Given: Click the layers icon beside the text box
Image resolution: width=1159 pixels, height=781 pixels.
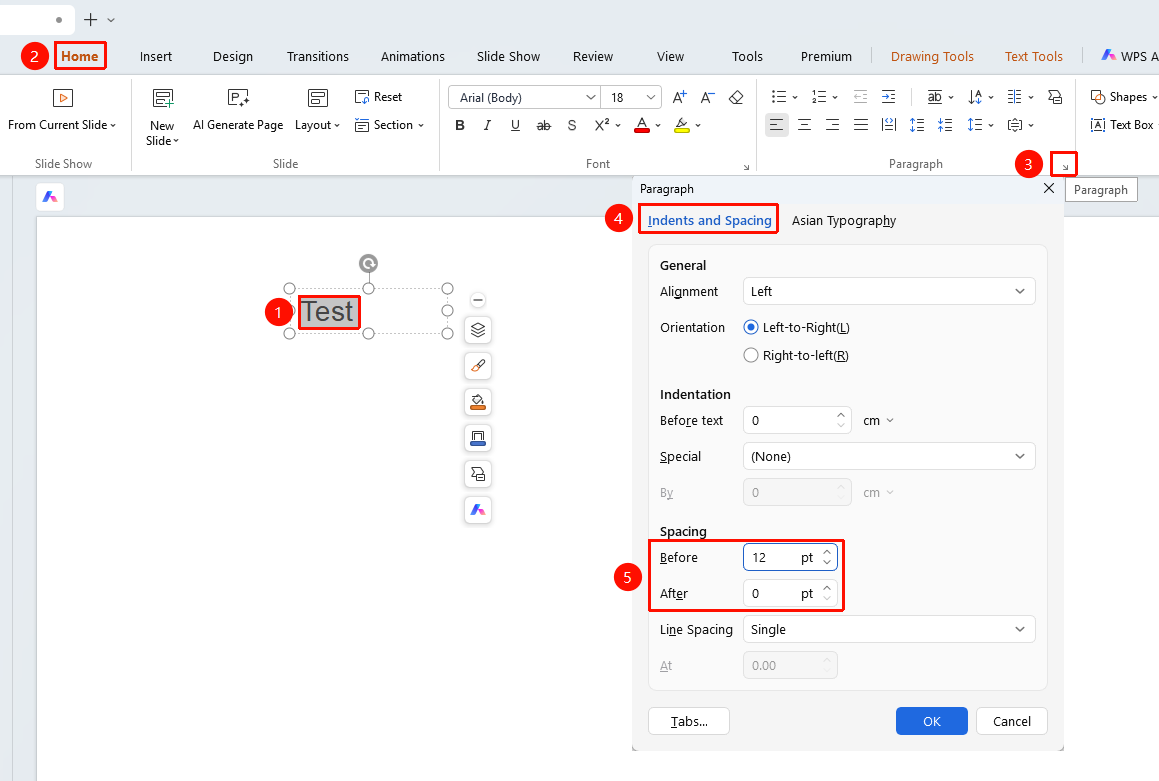Looking at the screenshot, I should (478, 330).
